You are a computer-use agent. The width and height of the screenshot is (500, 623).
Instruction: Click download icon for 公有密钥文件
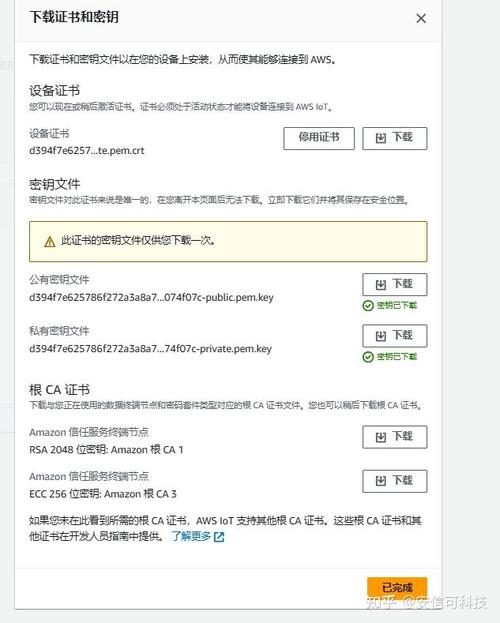(381, 285)
